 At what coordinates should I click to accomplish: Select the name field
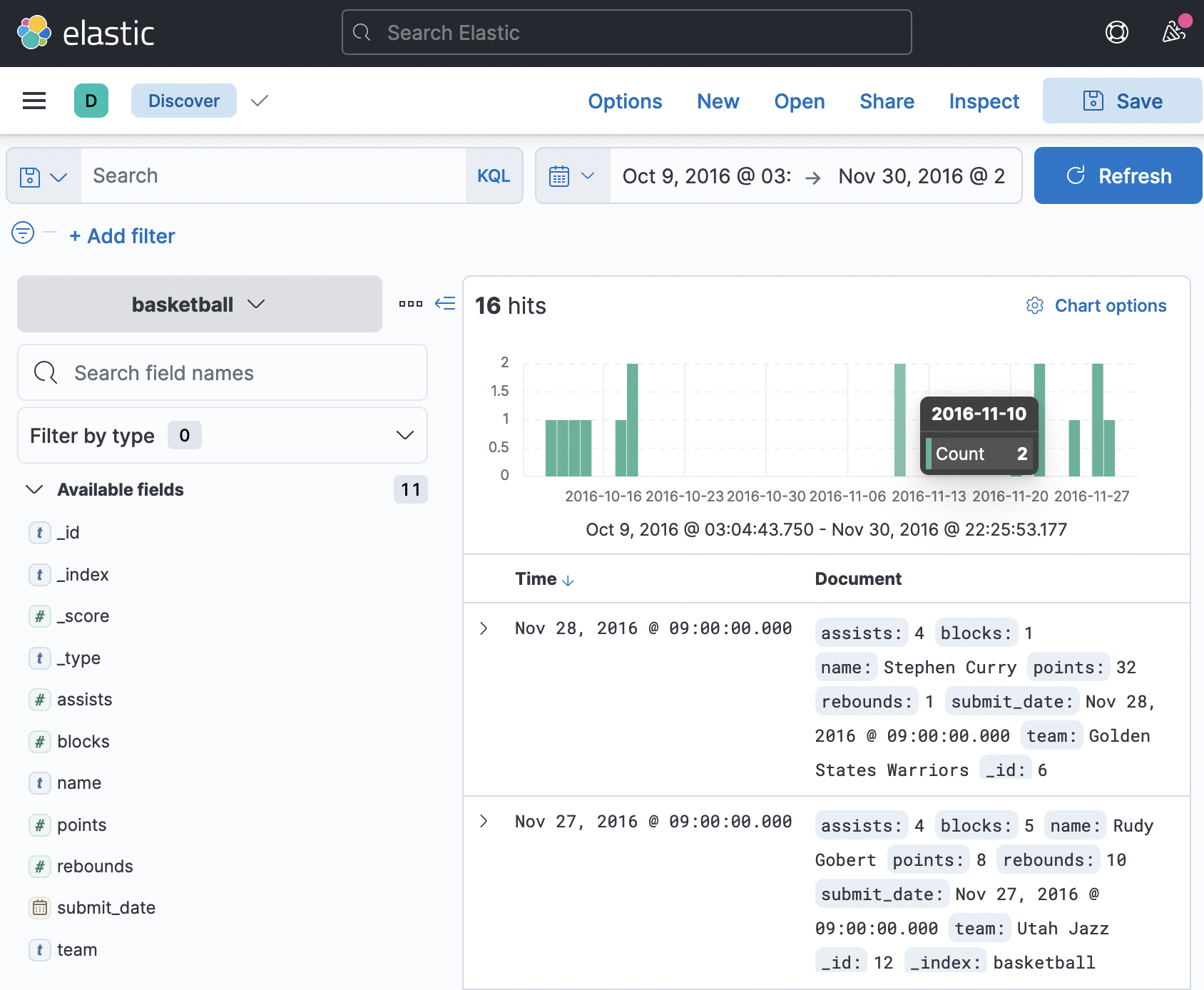coord(79,783)
